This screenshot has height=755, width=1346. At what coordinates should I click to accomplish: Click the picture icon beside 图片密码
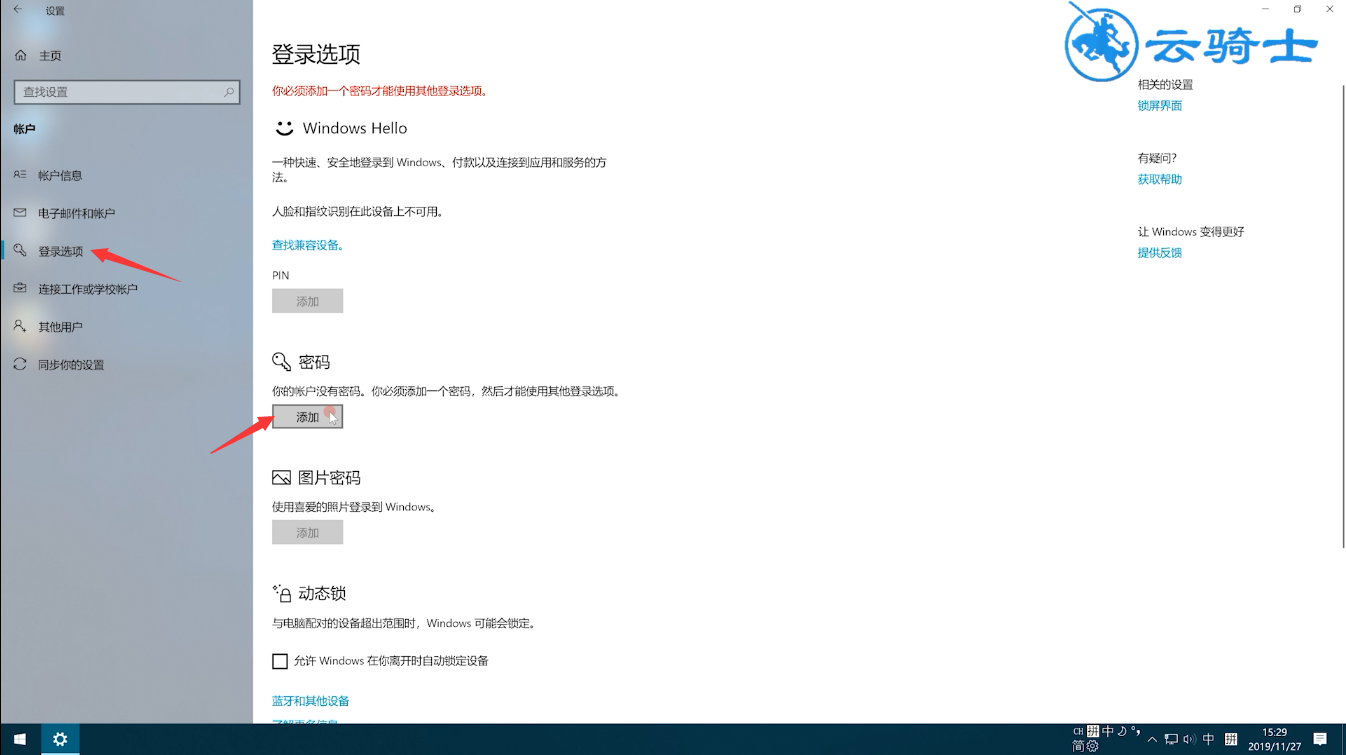point(282,478)
